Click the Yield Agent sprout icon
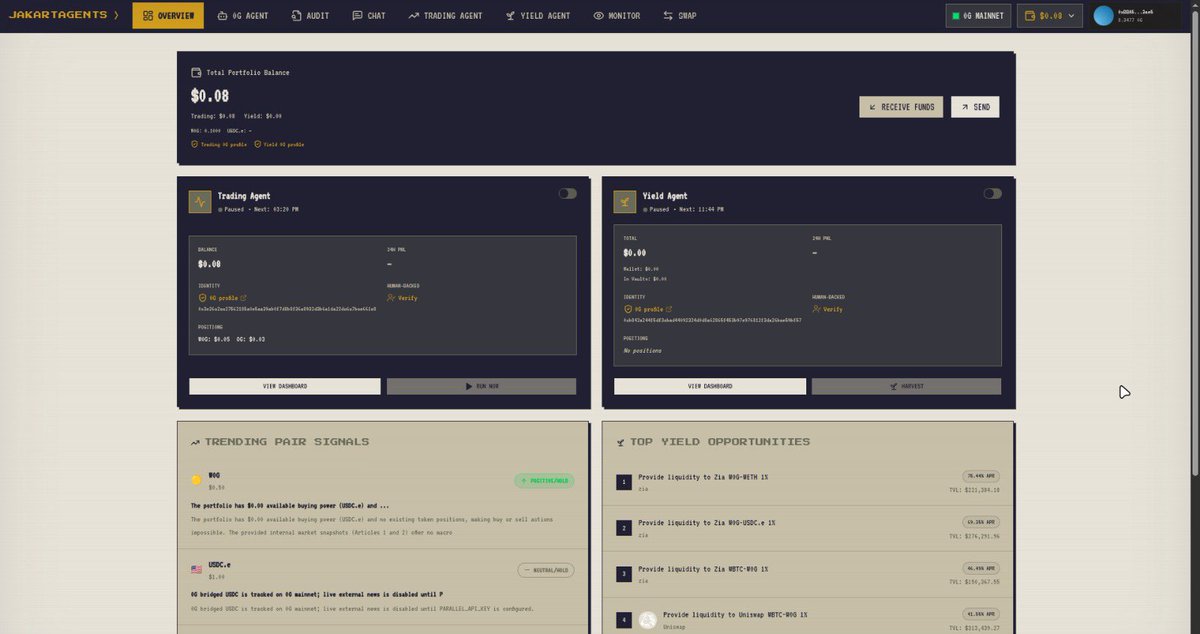 point(625,202)
